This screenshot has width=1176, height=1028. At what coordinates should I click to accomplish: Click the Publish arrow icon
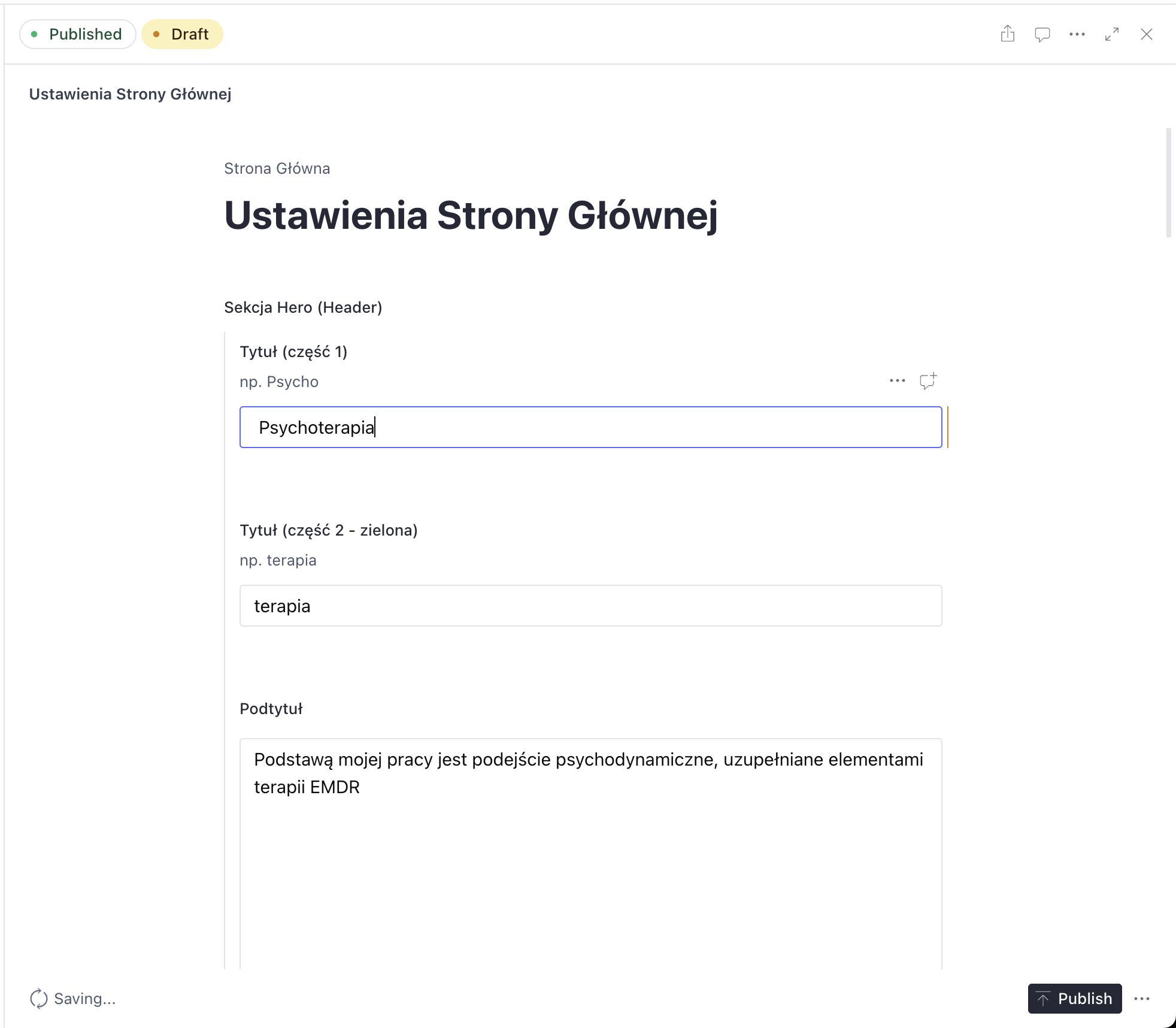pyautogui.click(x=1043, y=999)
